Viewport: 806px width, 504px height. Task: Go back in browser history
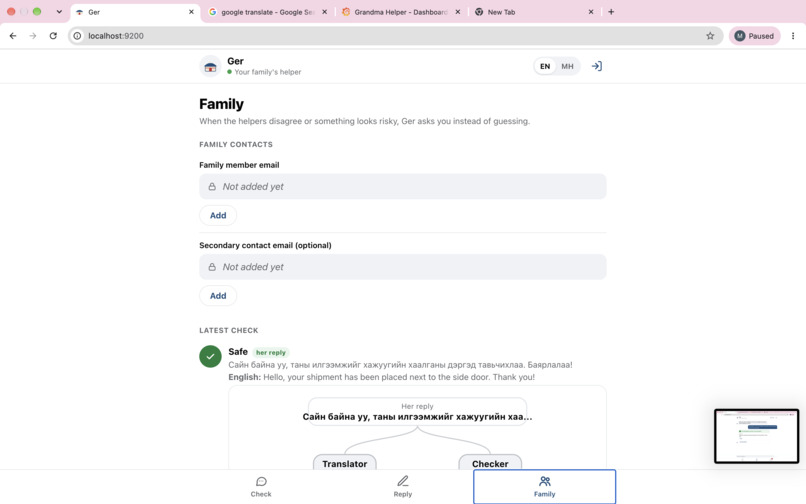[x=13, y=36]
